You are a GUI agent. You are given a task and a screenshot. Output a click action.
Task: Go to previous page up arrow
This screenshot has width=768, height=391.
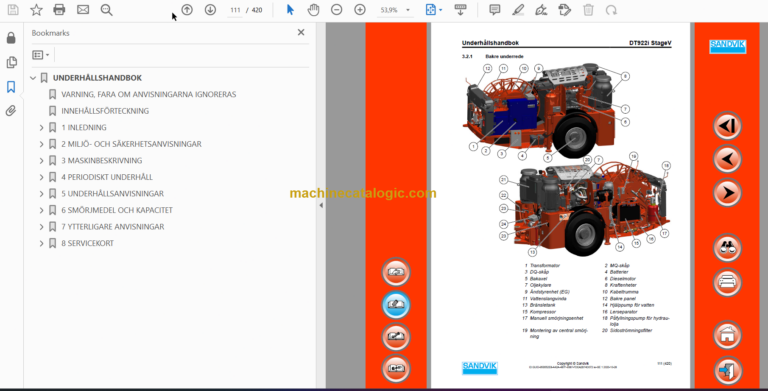[187, 10]
